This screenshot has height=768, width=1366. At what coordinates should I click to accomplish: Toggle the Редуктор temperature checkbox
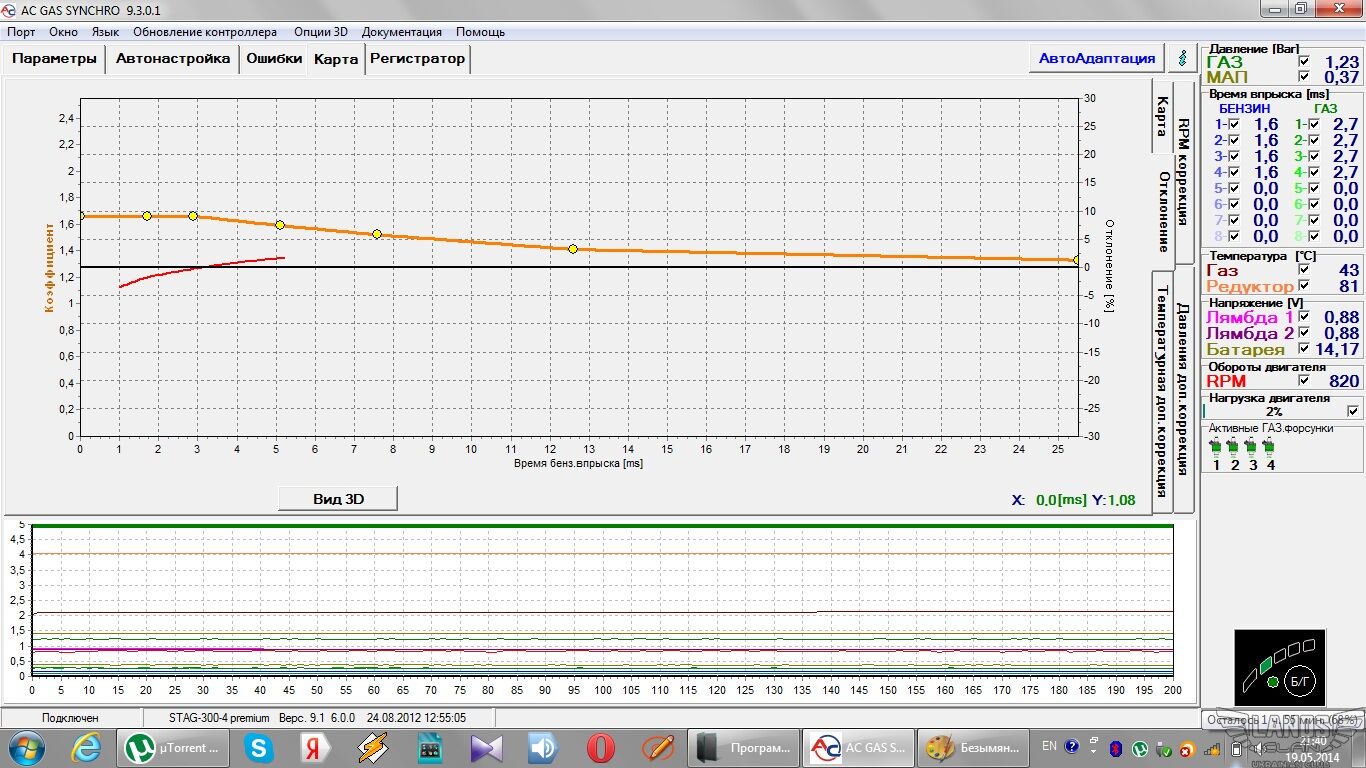point(1303,286)
